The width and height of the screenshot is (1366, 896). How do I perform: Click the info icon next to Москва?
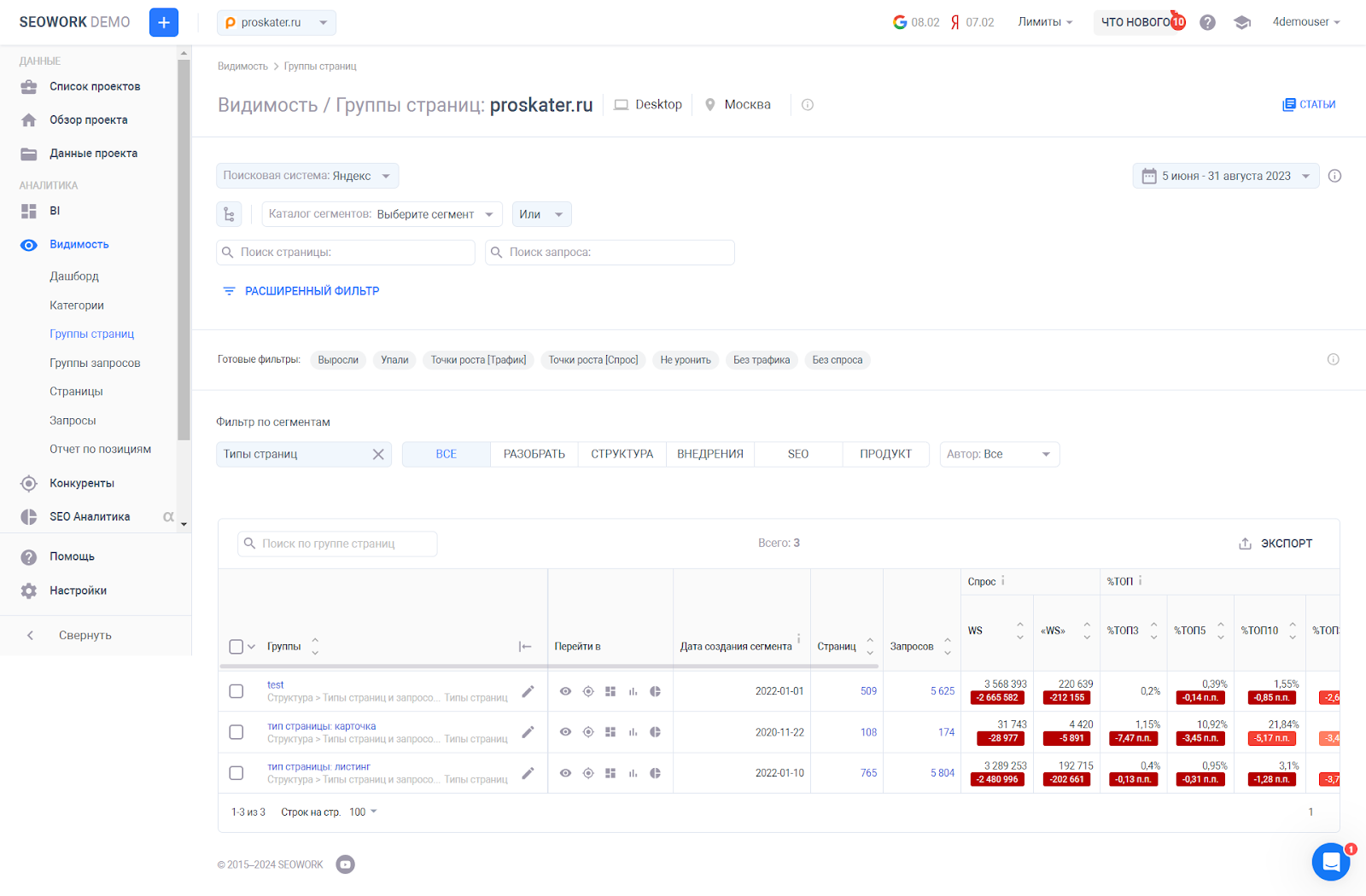808,105
